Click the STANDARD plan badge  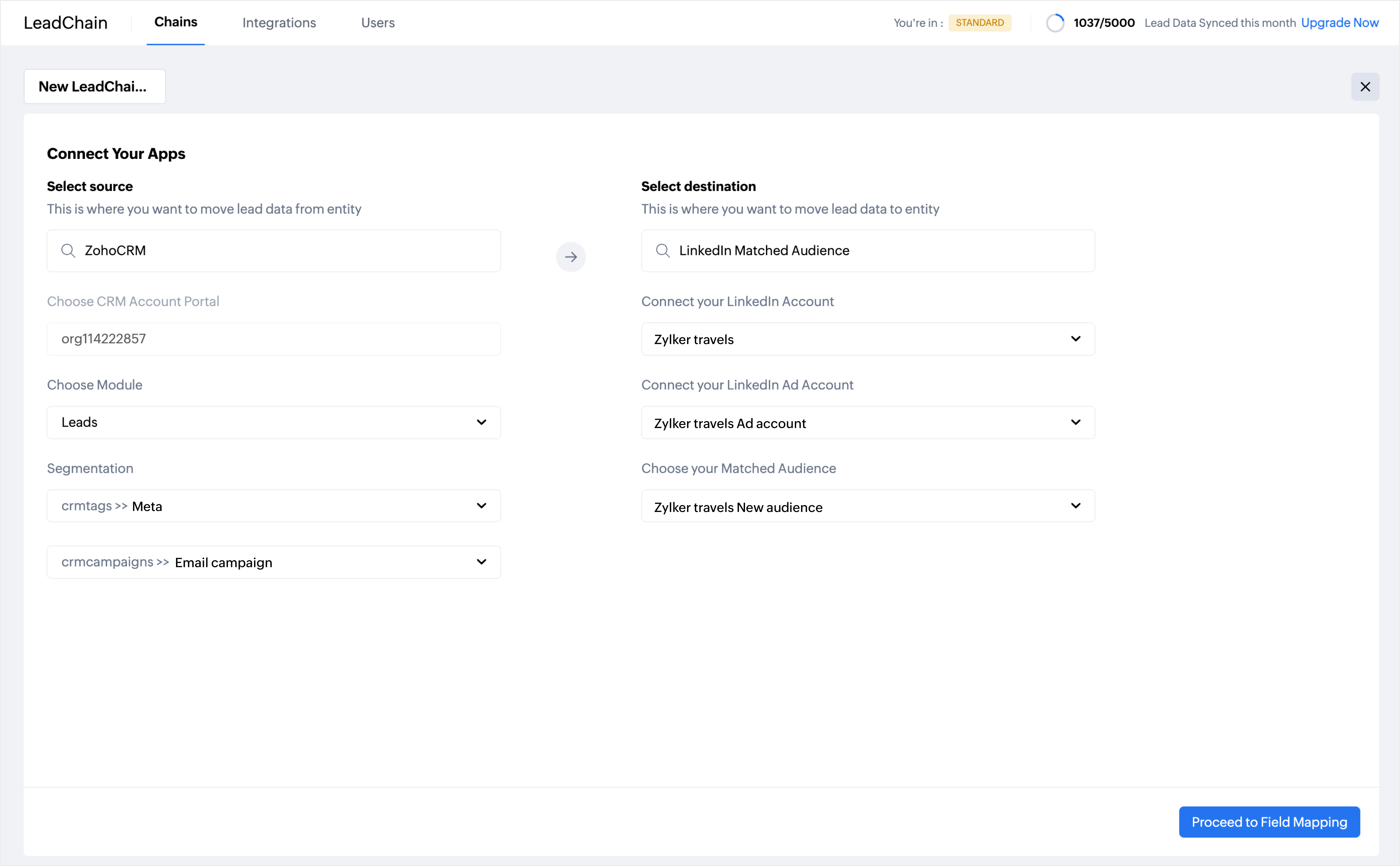click(979, 23)
